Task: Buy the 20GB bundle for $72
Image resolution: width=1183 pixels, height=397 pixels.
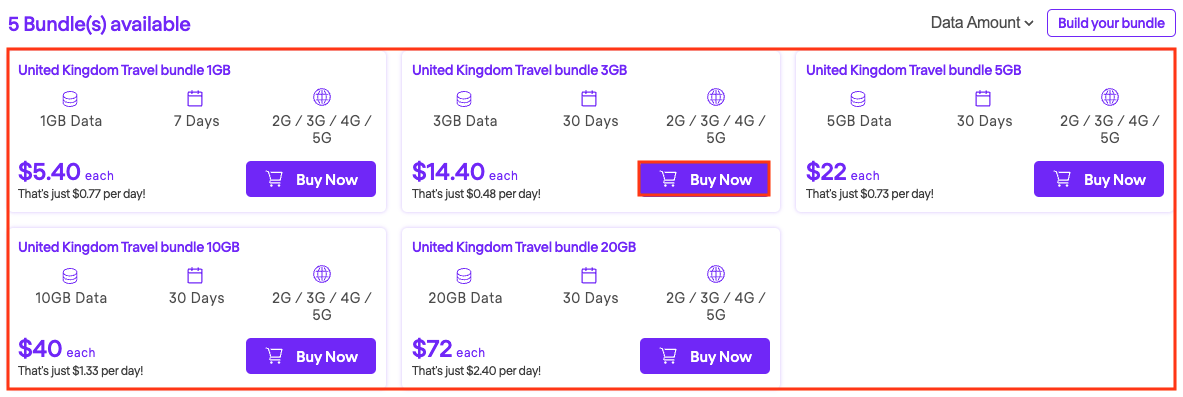Action: pos(705,356)
